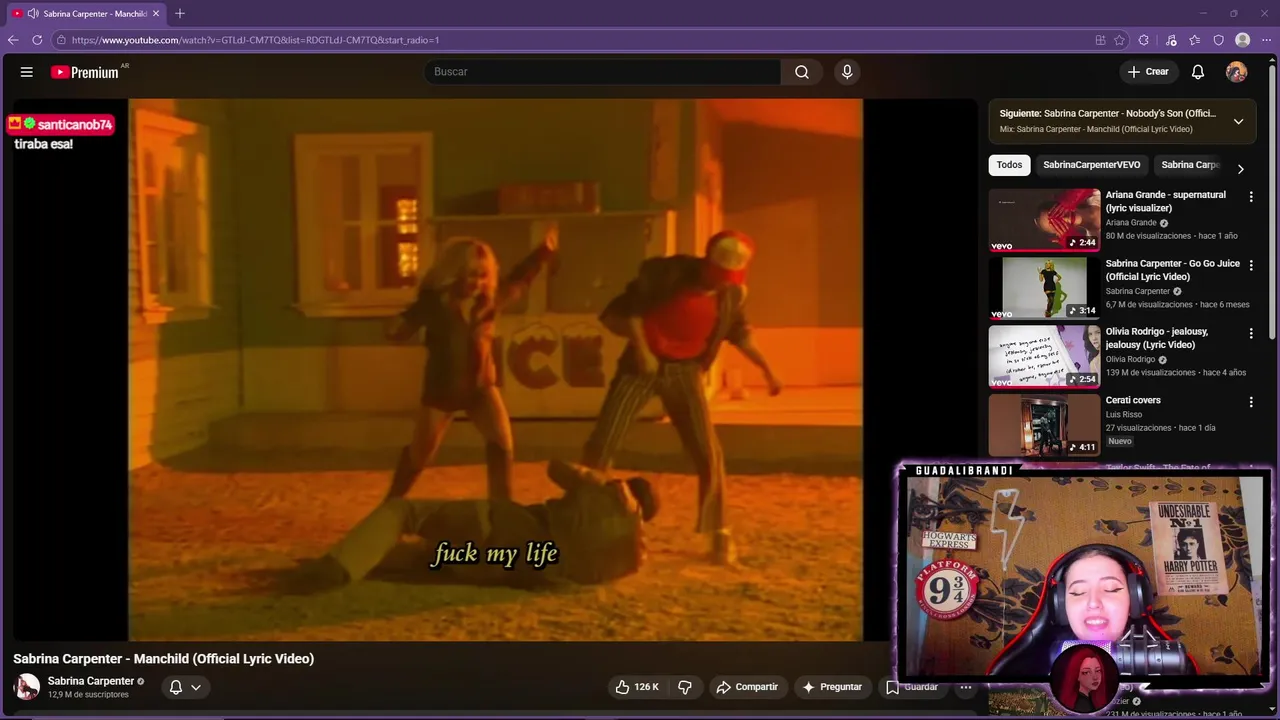Screen dimensions: 1280x720
Task: Open the favorites list icon
Action: click(1195, 40)
